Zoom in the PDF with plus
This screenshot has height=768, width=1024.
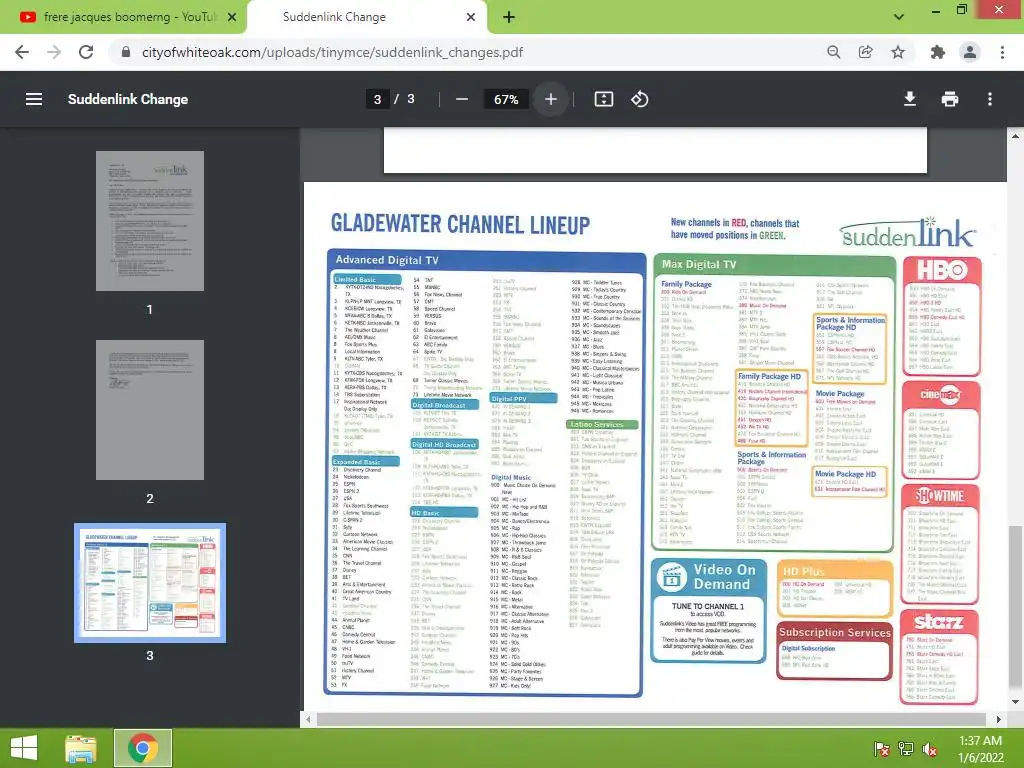tap(551, 99)
